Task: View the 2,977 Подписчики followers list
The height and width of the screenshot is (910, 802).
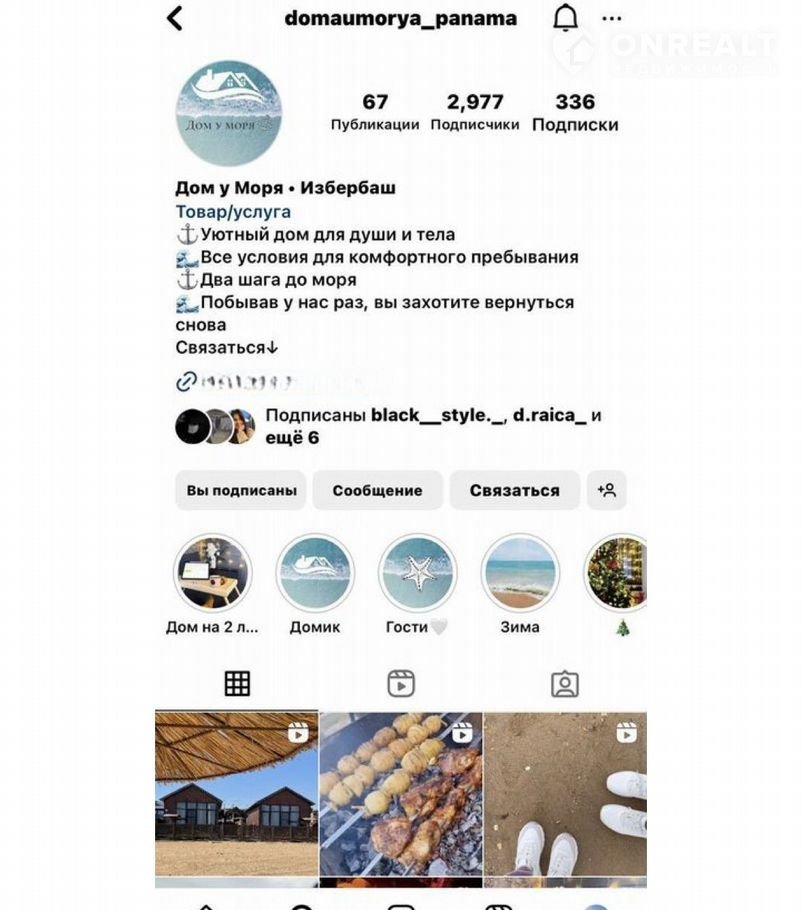Action: tap(475, 112)
